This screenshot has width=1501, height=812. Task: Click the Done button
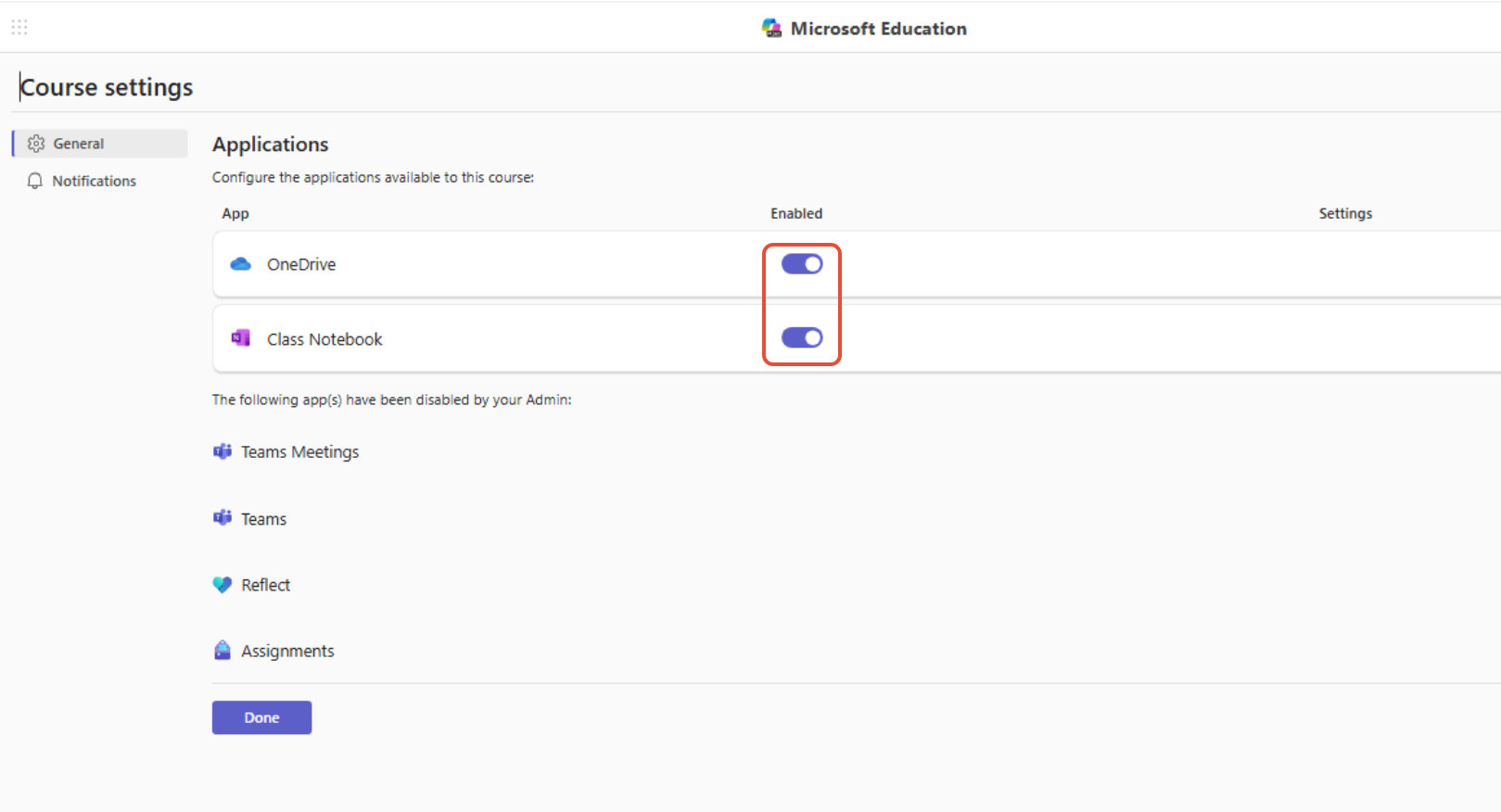(261, 717)
